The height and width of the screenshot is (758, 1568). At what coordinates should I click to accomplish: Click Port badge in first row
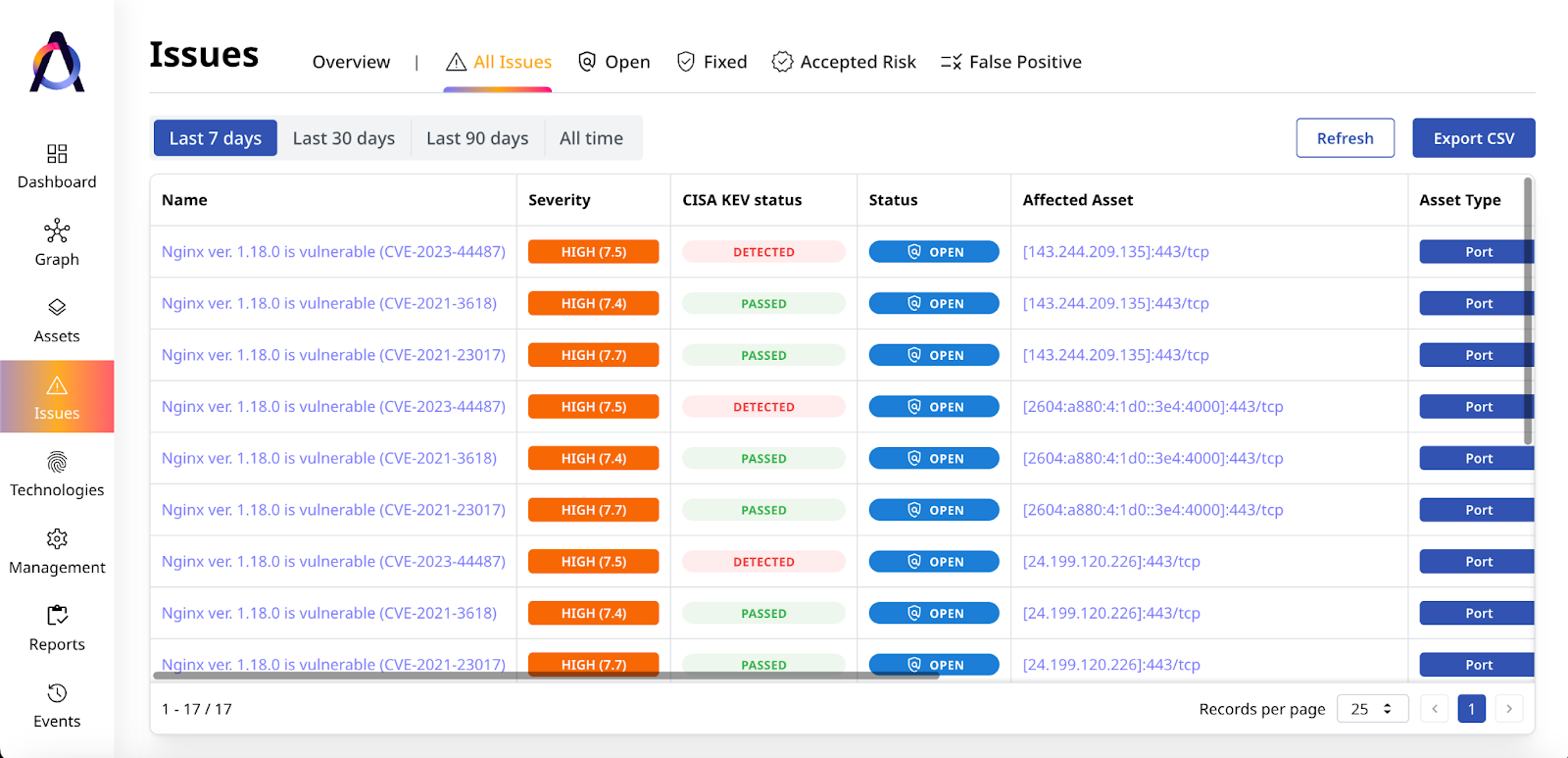coord(1477,252)
